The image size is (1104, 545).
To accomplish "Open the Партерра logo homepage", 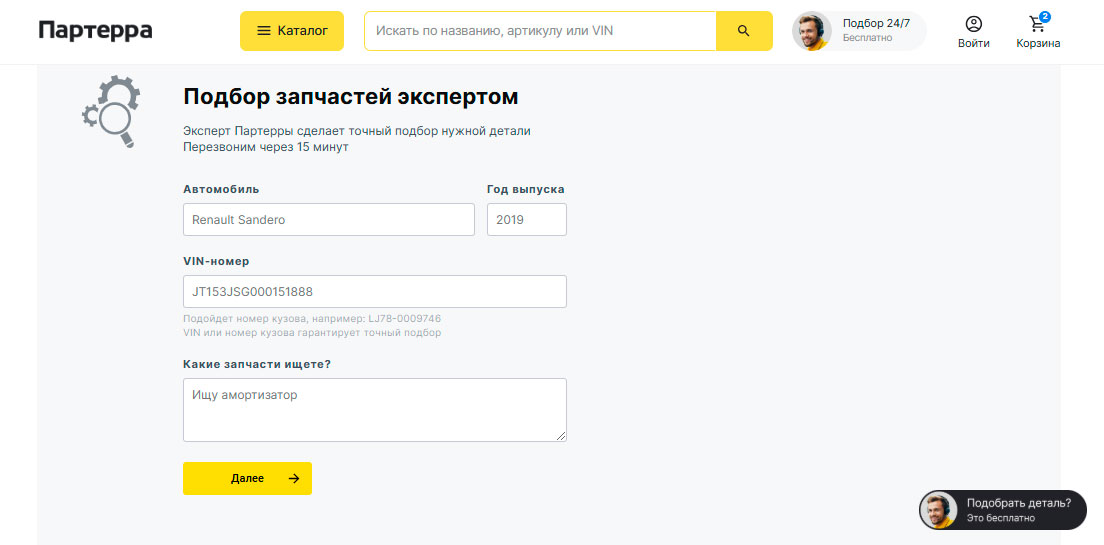I will (x=95, y=31).
